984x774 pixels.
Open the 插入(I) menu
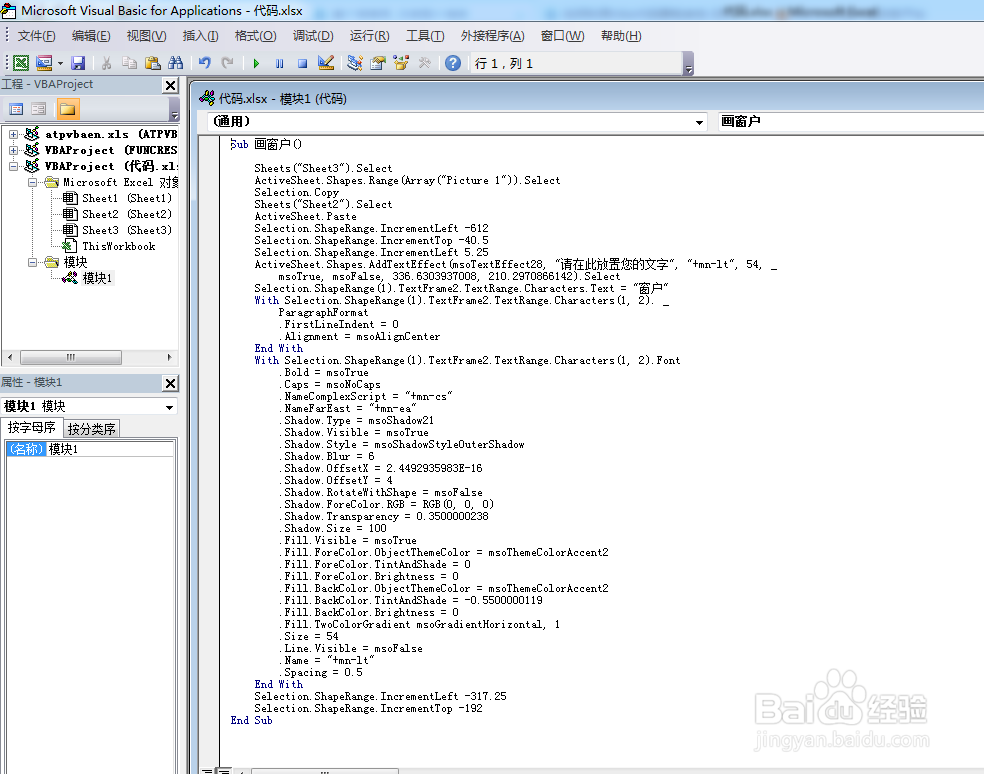(200, 36)
